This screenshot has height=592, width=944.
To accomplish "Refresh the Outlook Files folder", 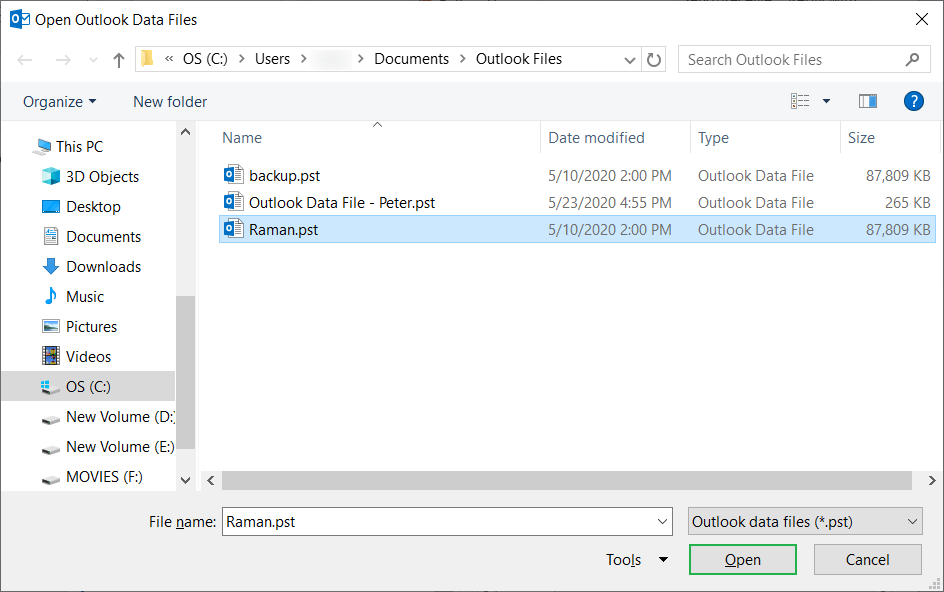I will point(654,60).
